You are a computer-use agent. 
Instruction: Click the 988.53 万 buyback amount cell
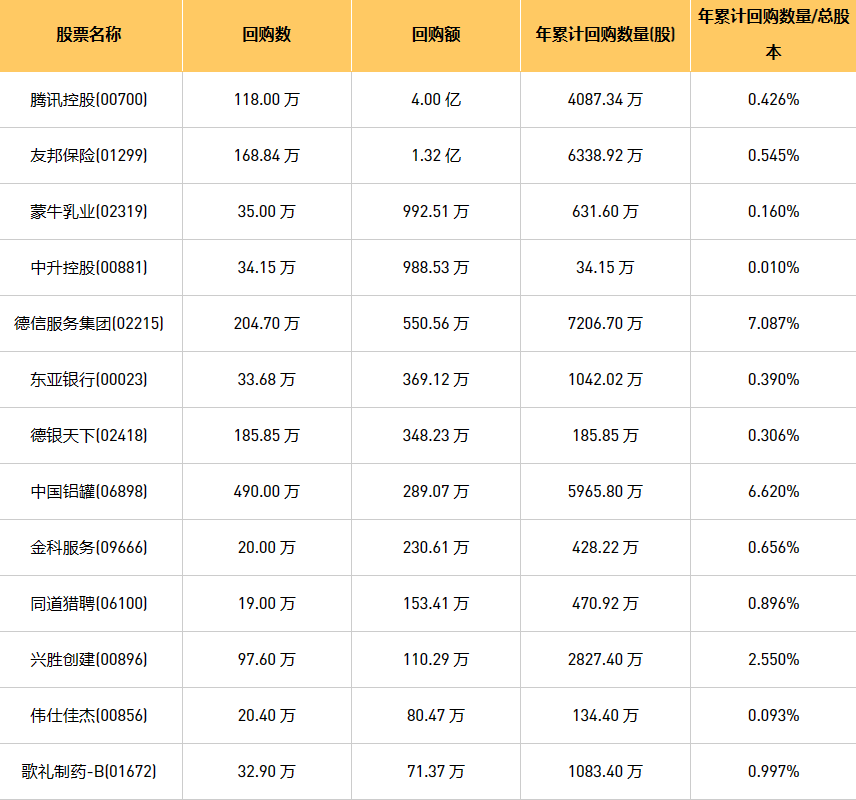click(x=436, y=268)
